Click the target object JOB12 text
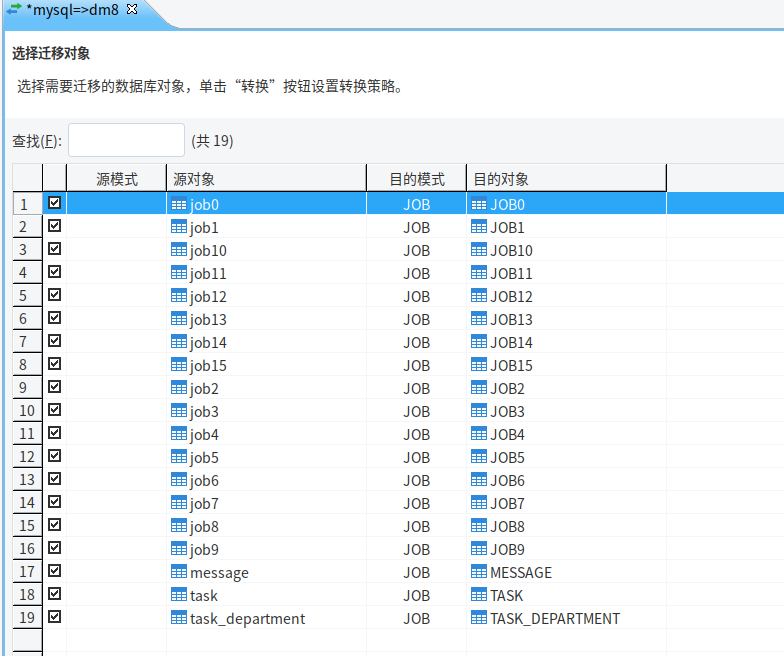The height and width of the screenshot is (656, 784). (512, 296)
